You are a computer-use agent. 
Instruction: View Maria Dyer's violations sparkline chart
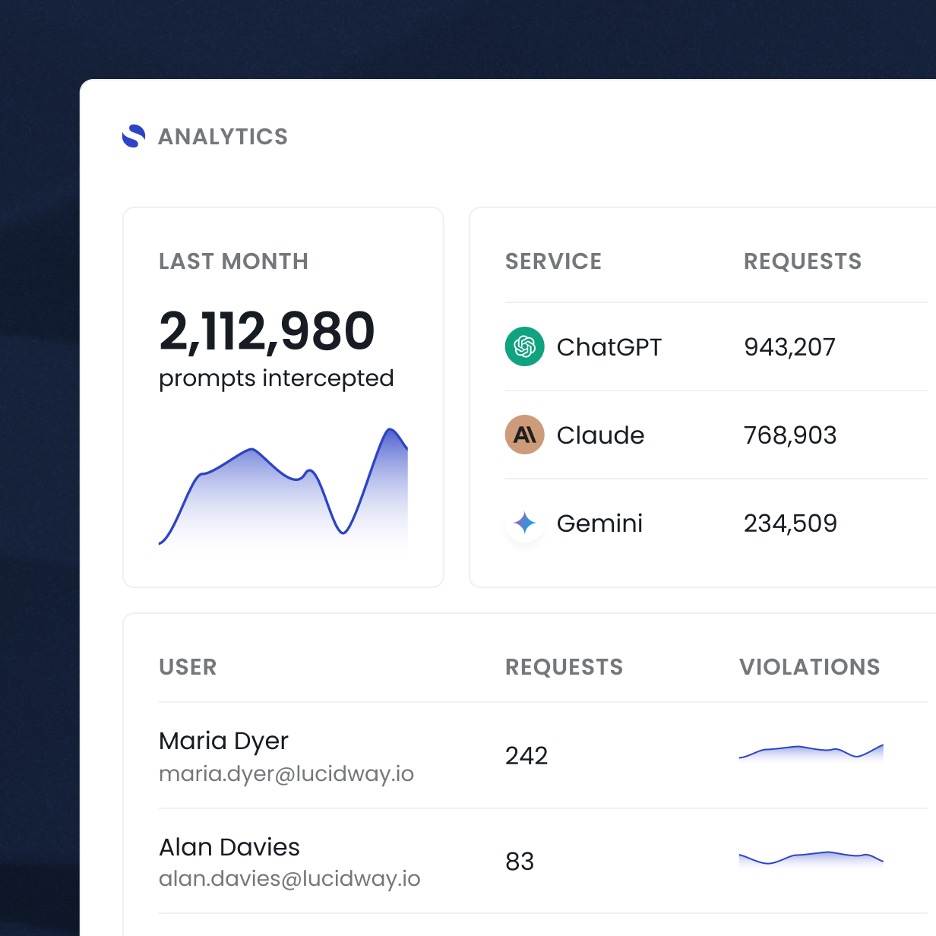point(811,752)
